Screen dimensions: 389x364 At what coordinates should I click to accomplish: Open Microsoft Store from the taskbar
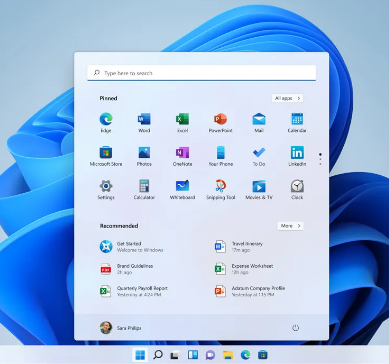pos(263,355)
